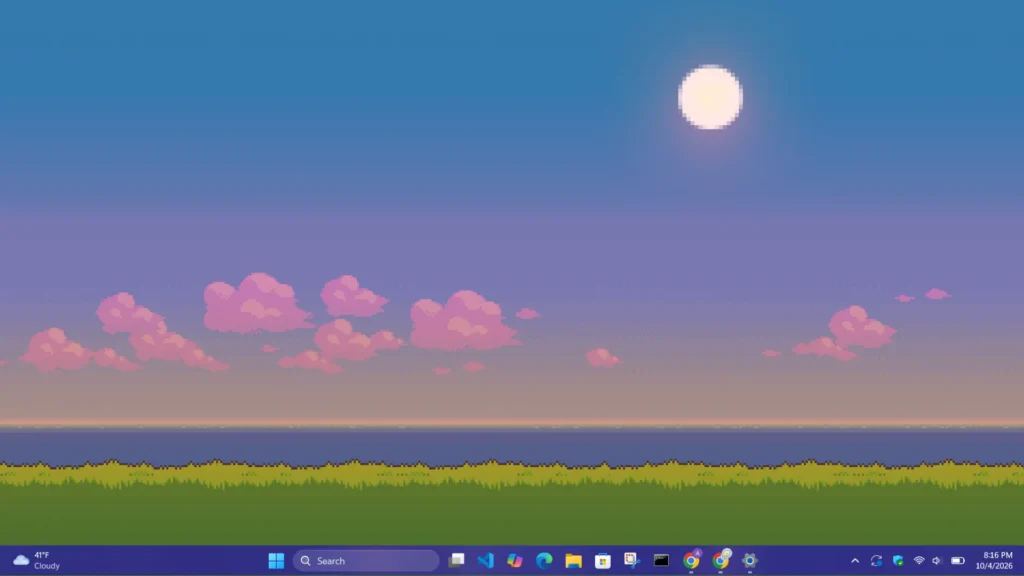Image resolution: width=1024 pixels, height=576 pixels.
Task: Open clock and date 8:16 PM
Action: coord(994,560)
